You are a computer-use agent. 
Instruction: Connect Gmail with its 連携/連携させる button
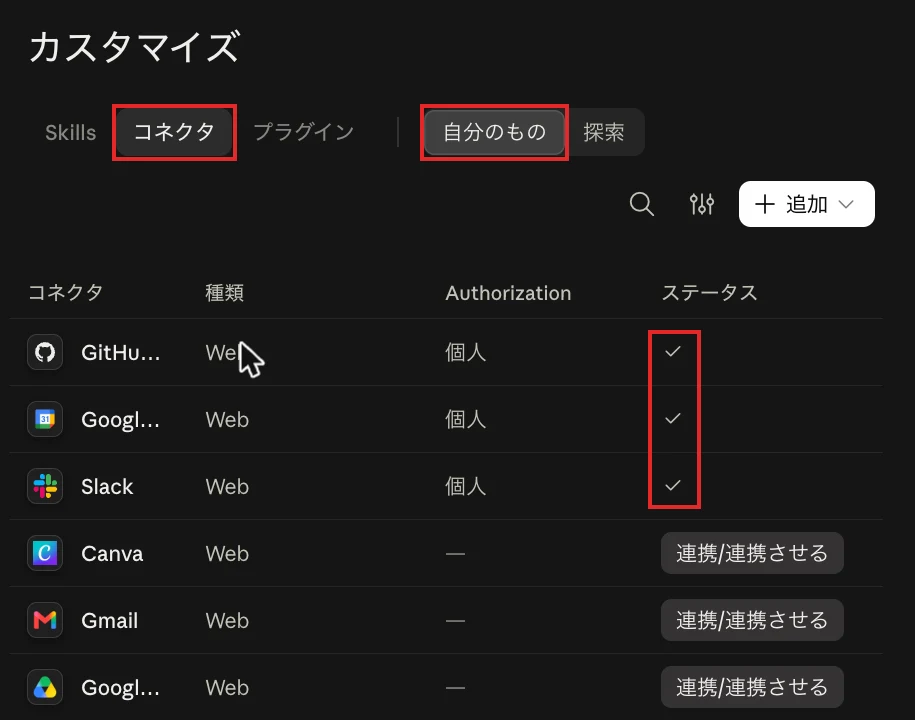(752, 620)
